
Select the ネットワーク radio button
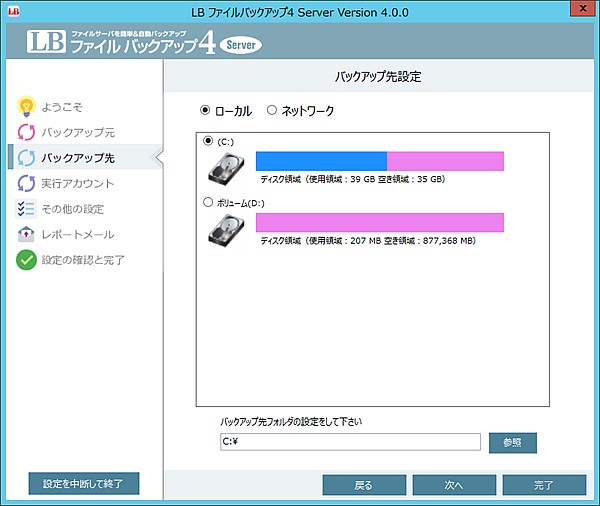click(x=272, y=110)
